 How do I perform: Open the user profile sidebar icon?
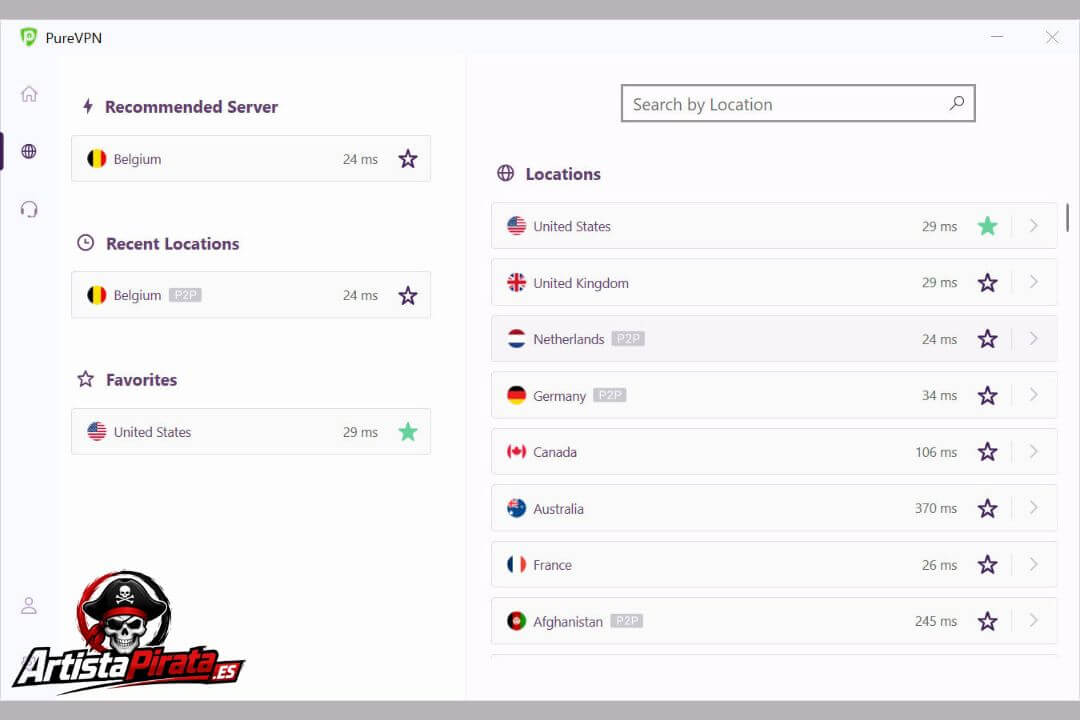pyautogui.click(x=29, y=606)
